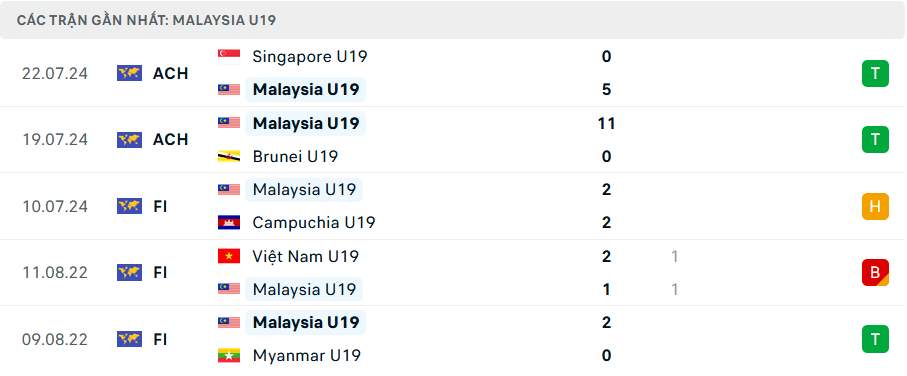Click the green T badge for Myanmar match
Image resolution: width=907 pixels, height=376 pixels.
pyautogui.click(x=875, y=339)
